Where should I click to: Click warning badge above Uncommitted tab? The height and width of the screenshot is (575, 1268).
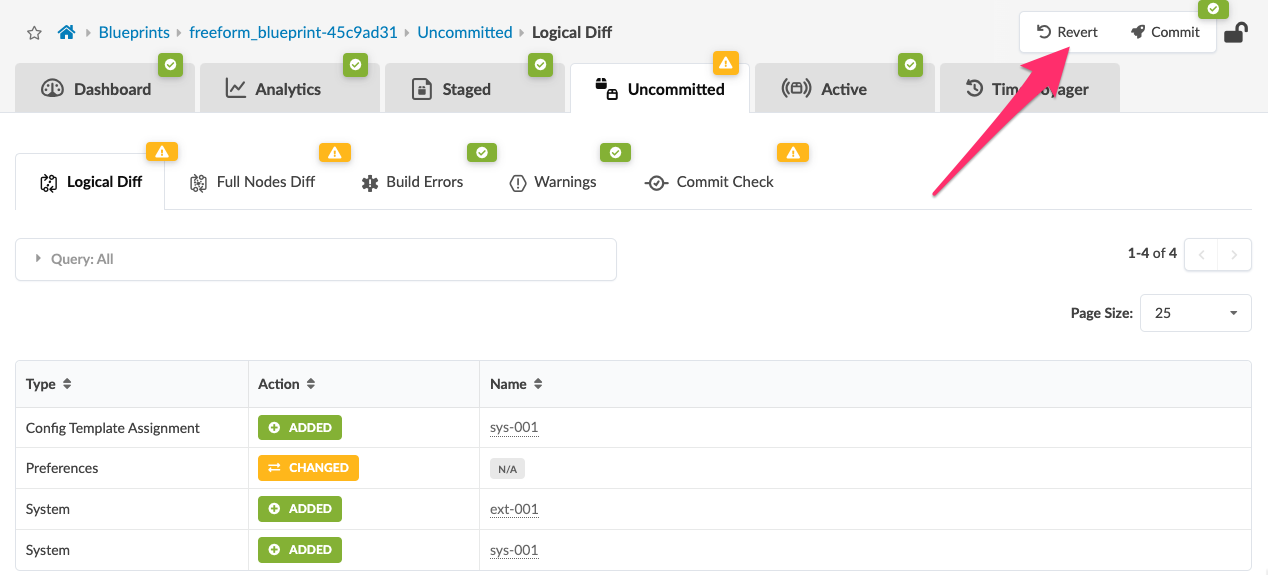tap(726, 63)
